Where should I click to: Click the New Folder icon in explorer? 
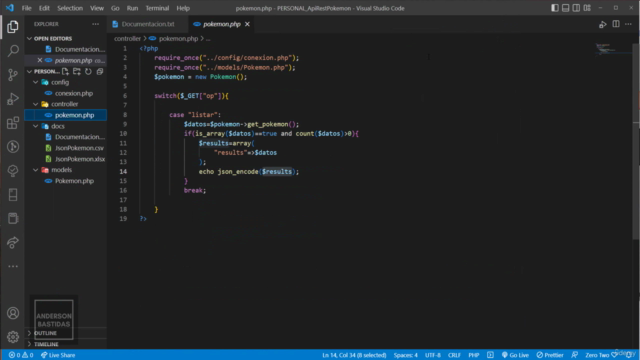[77, 71]
